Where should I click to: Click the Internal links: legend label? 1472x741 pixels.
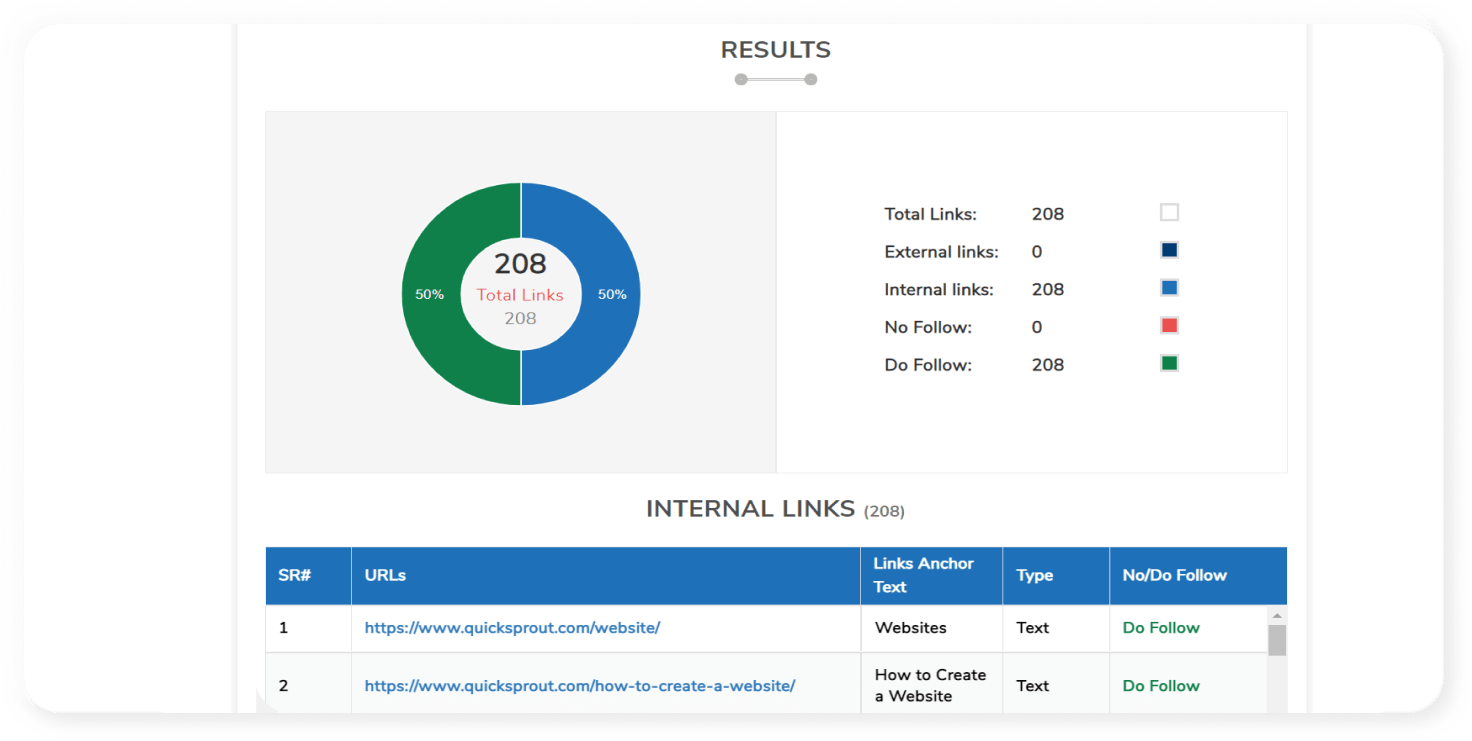(939, 290)
